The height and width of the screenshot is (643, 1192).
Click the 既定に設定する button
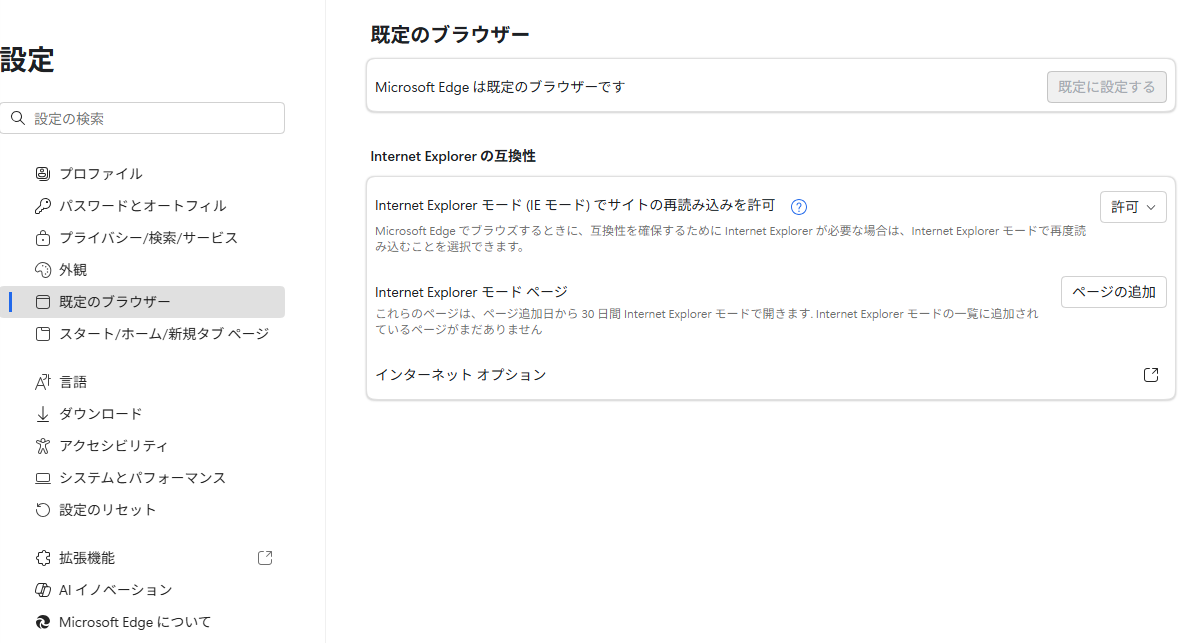point(1106,87)
